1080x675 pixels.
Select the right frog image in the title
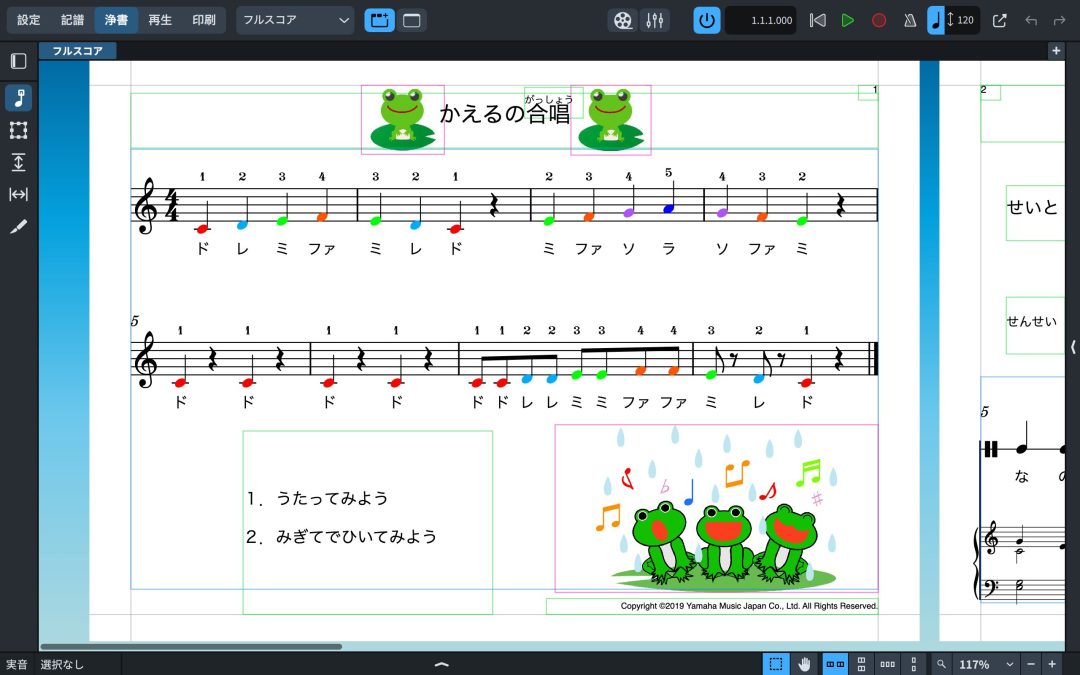(611, 119)
